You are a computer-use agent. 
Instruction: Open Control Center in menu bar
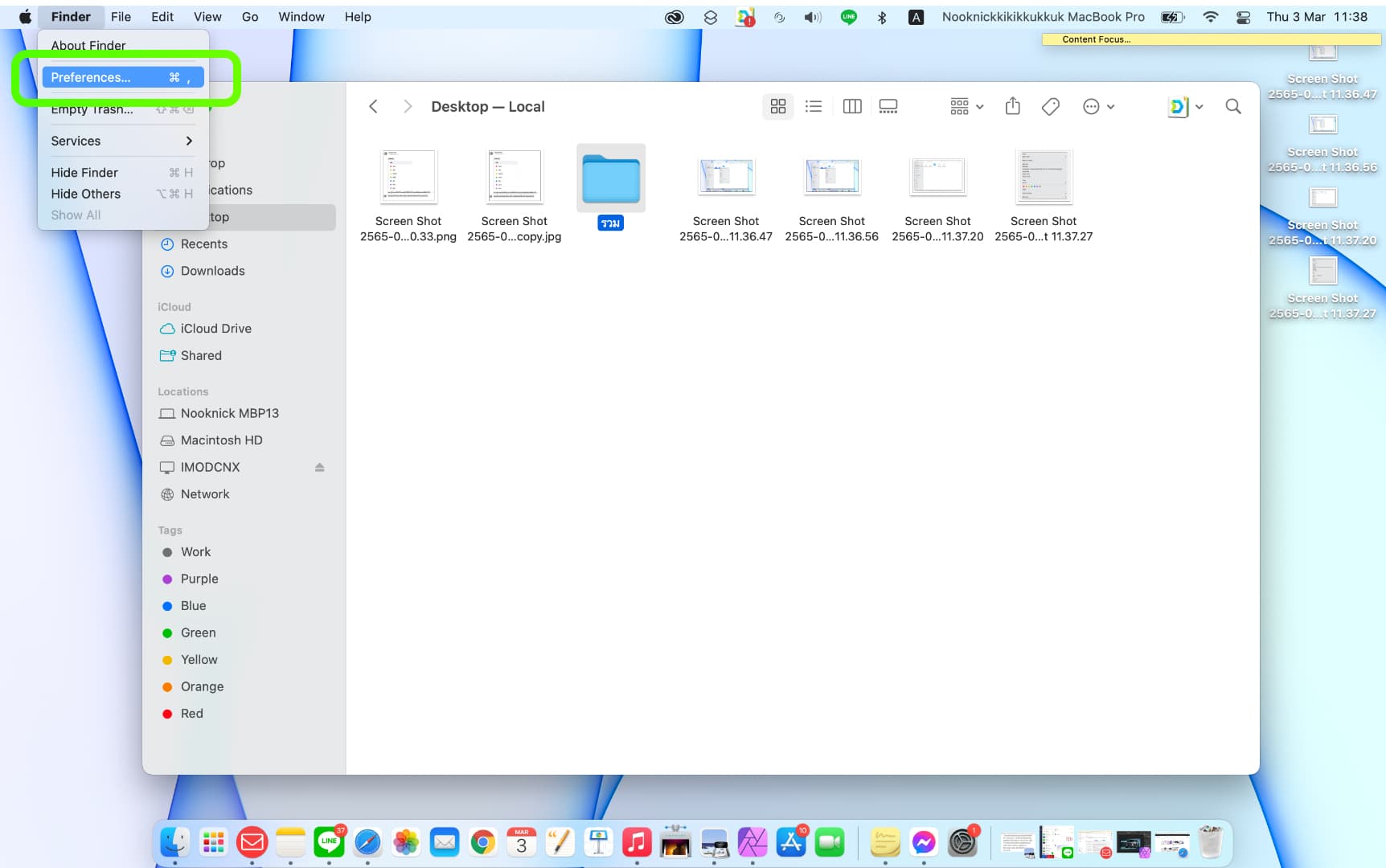coord(1243,17)
